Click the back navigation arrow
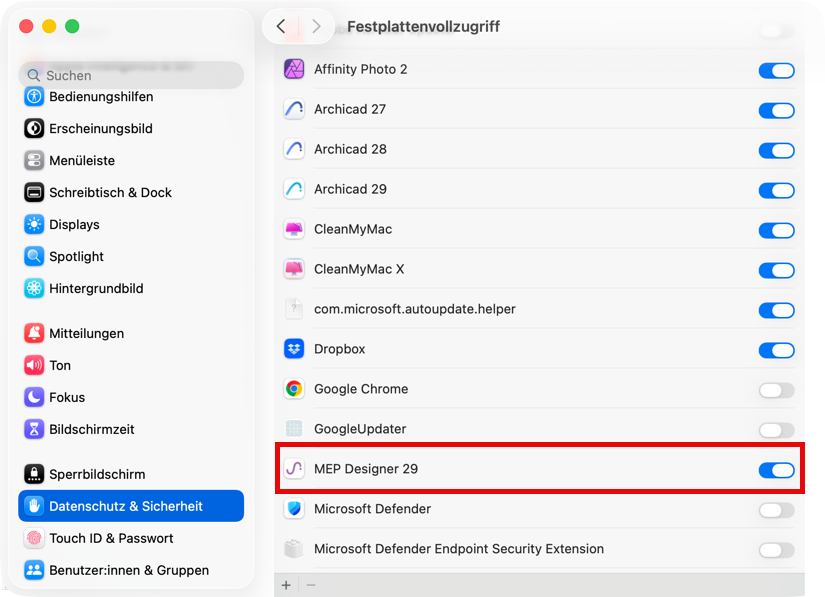 pyautogui.click(x=281, y=27)
